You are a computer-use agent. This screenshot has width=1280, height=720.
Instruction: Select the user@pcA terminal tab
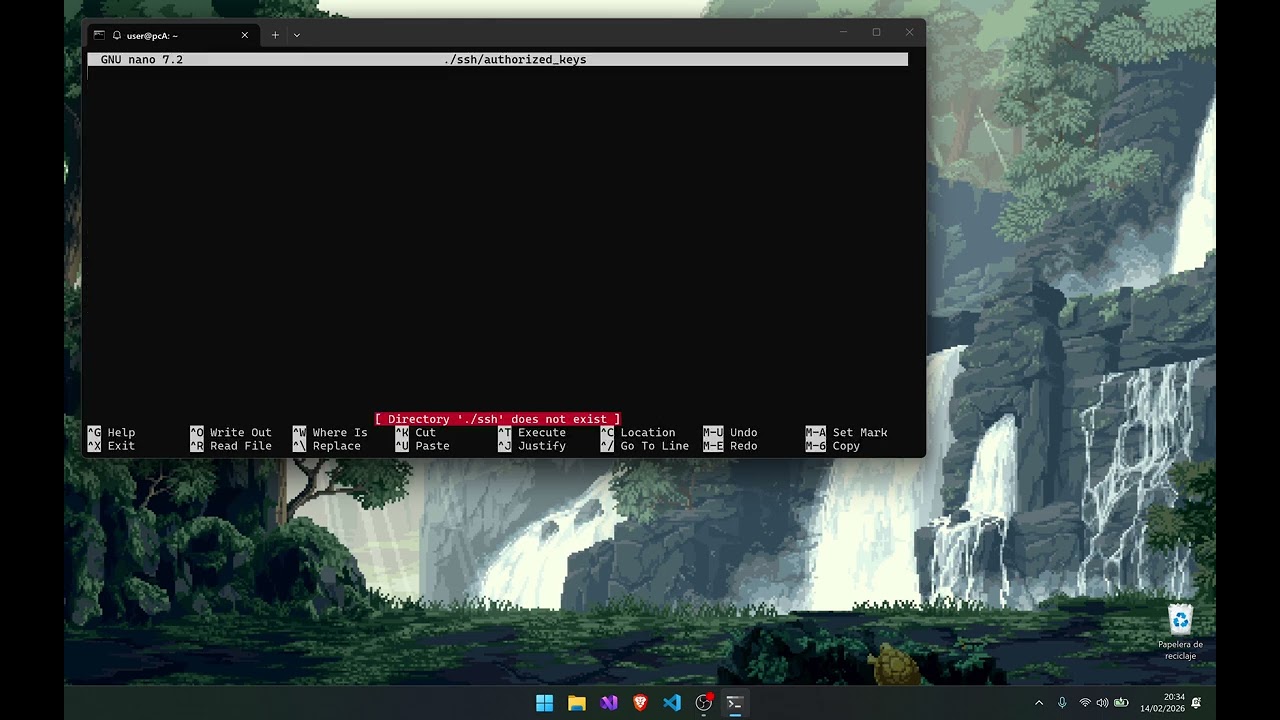pos(172,35)
